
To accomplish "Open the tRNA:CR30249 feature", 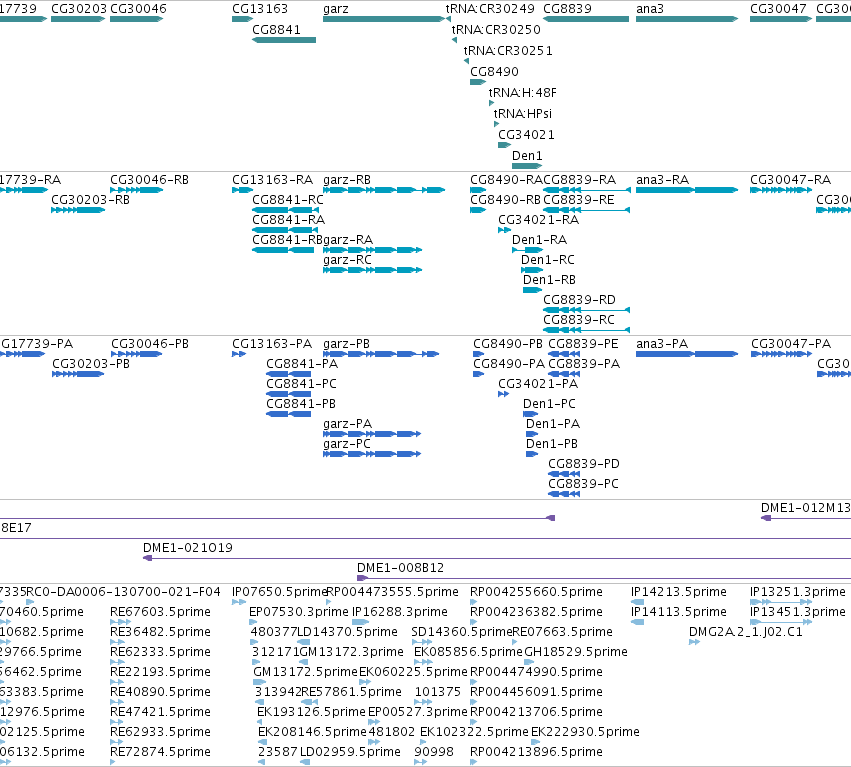I will 448,19.
